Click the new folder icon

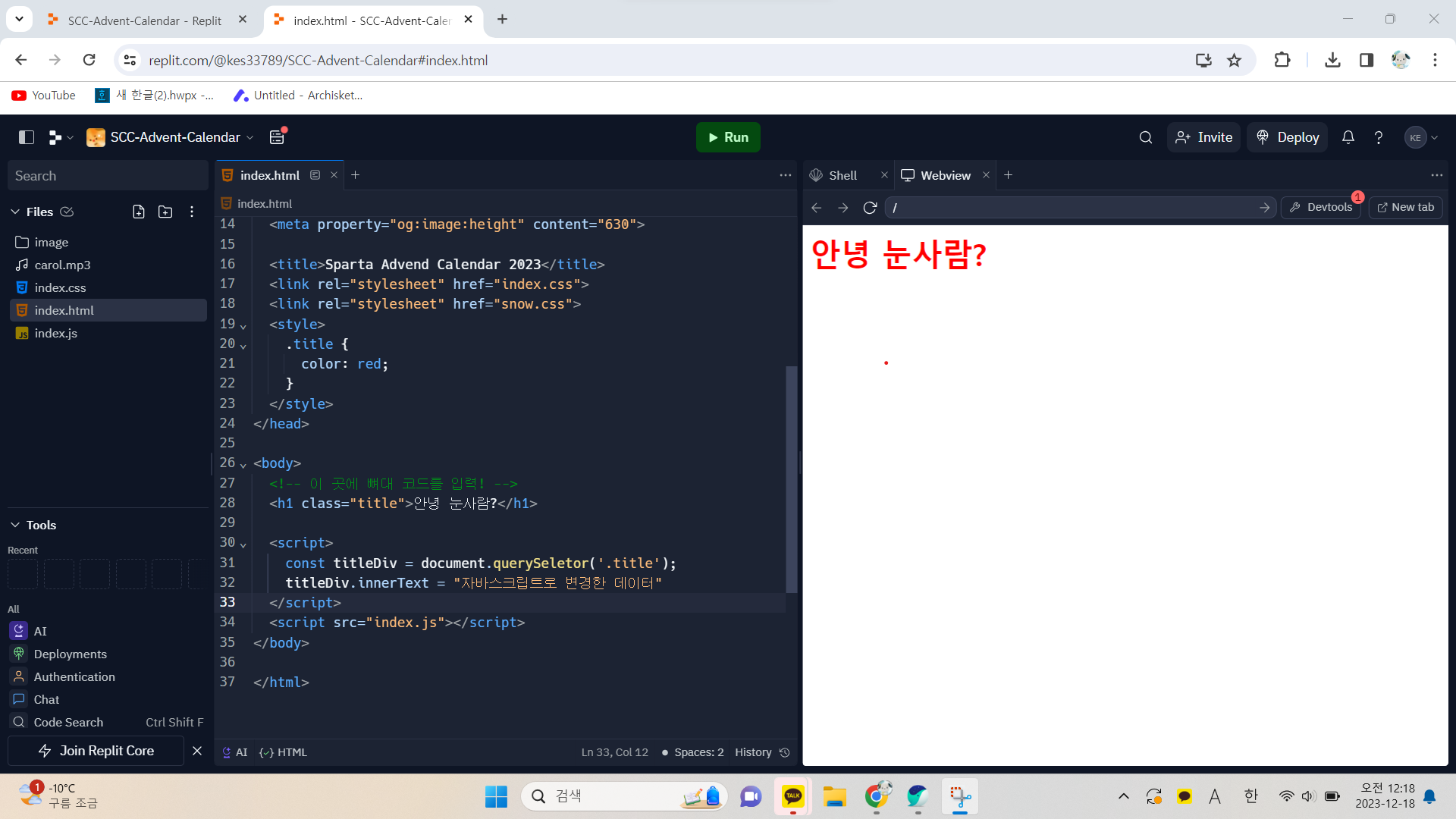click(165, 212)
